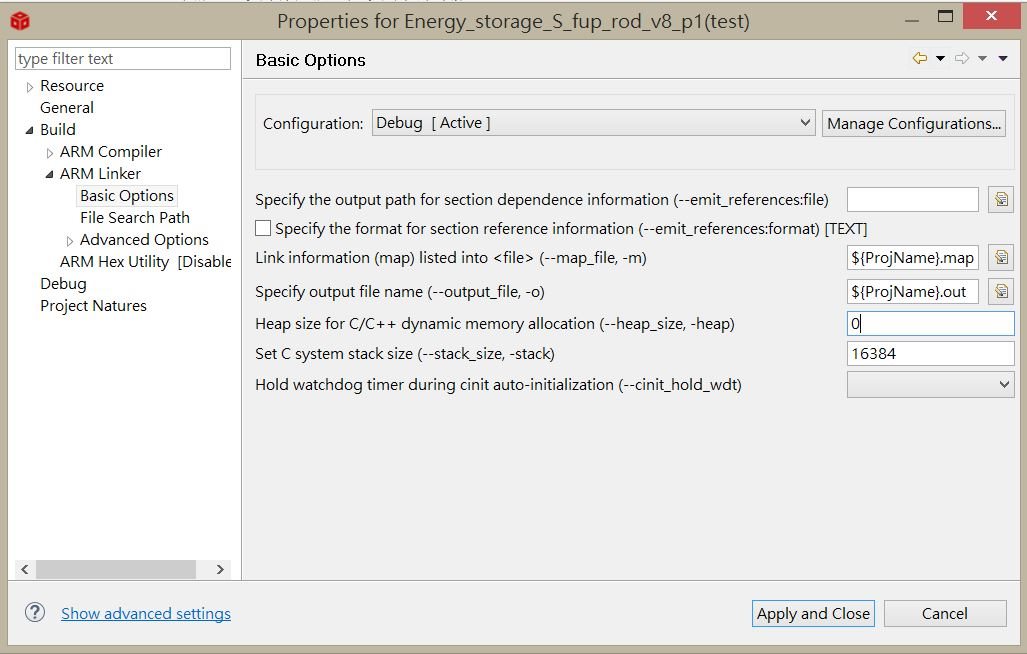Click browse icon beside output file name

pos(1000,292)
